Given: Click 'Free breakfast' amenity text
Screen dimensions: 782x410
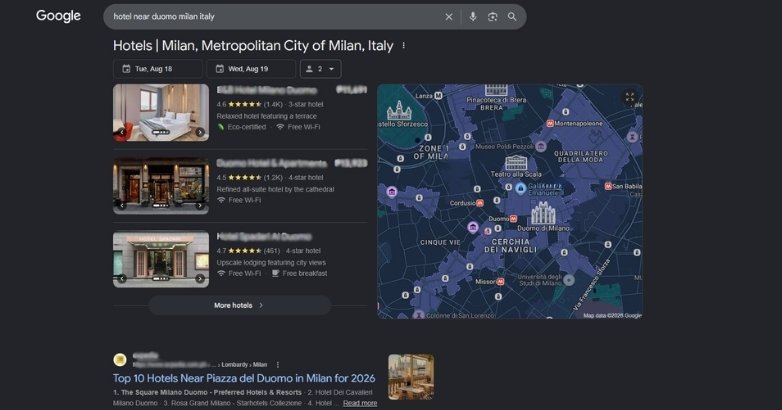Looking at the screenshot, I should pyautogui.click(x=305, y=273).
